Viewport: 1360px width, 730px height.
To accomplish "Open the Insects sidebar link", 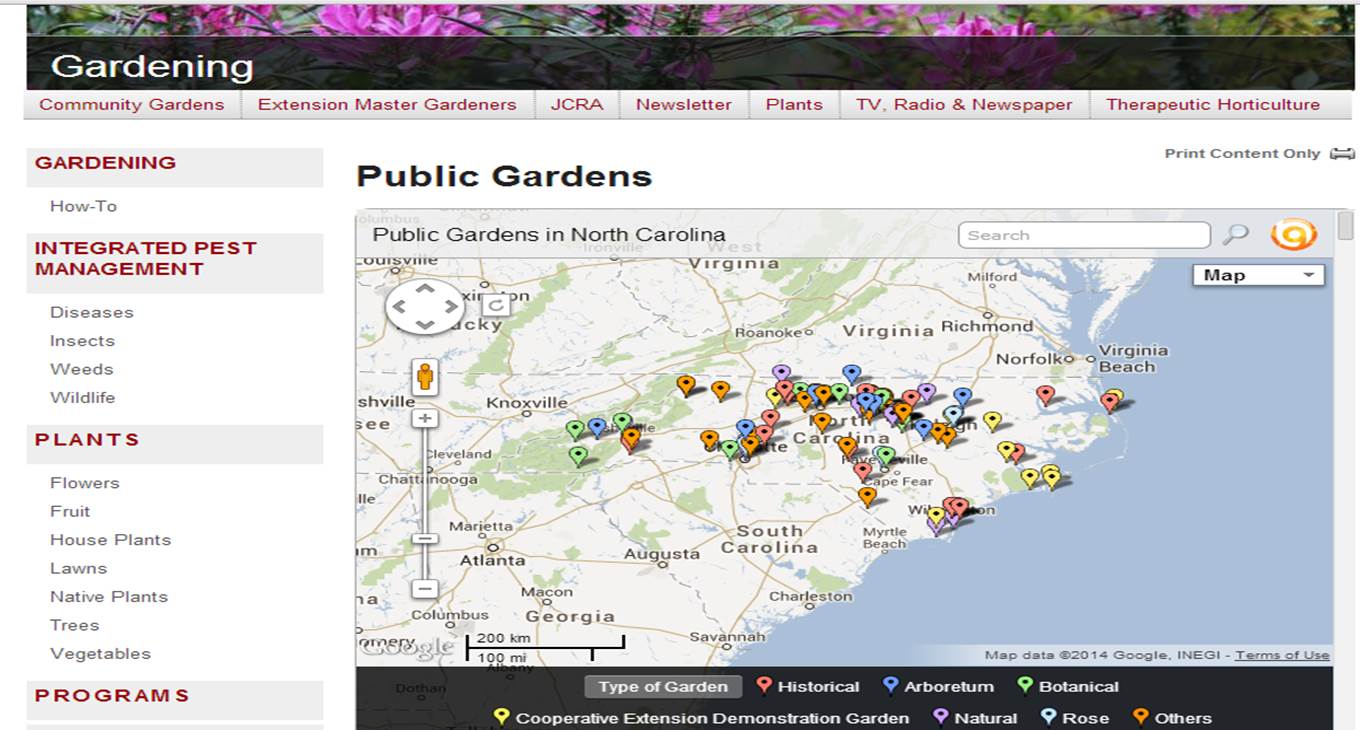I will coord(82,341).
